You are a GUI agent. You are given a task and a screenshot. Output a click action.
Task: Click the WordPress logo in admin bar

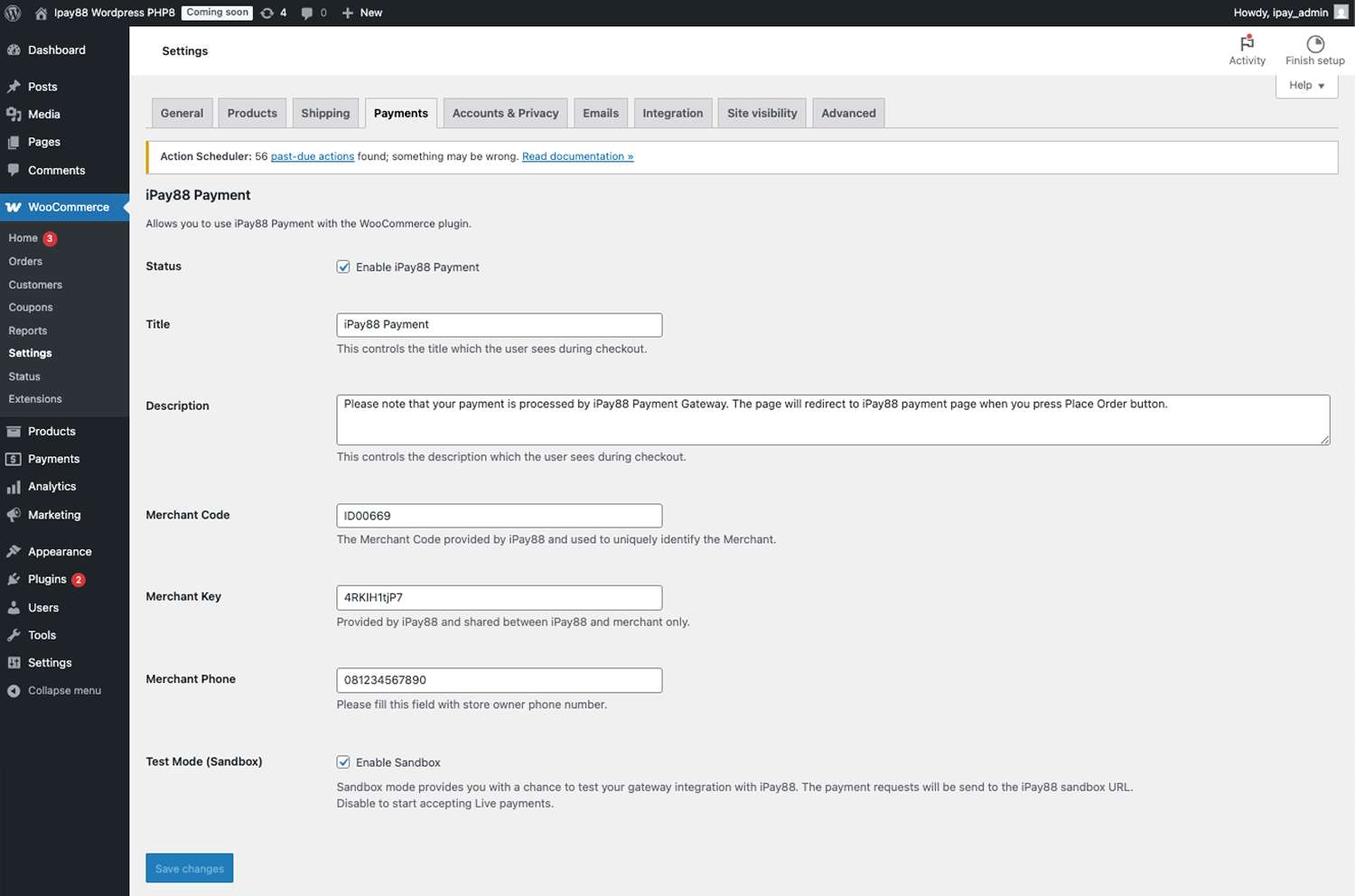pos(13,13)
